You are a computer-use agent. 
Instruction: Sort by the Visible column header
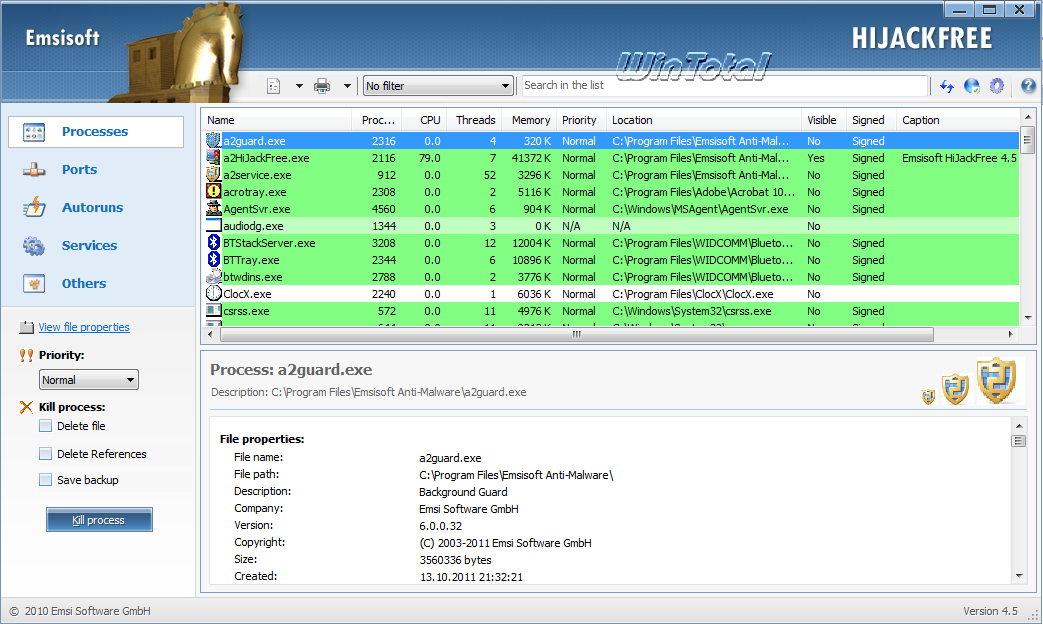pos(823,120)
